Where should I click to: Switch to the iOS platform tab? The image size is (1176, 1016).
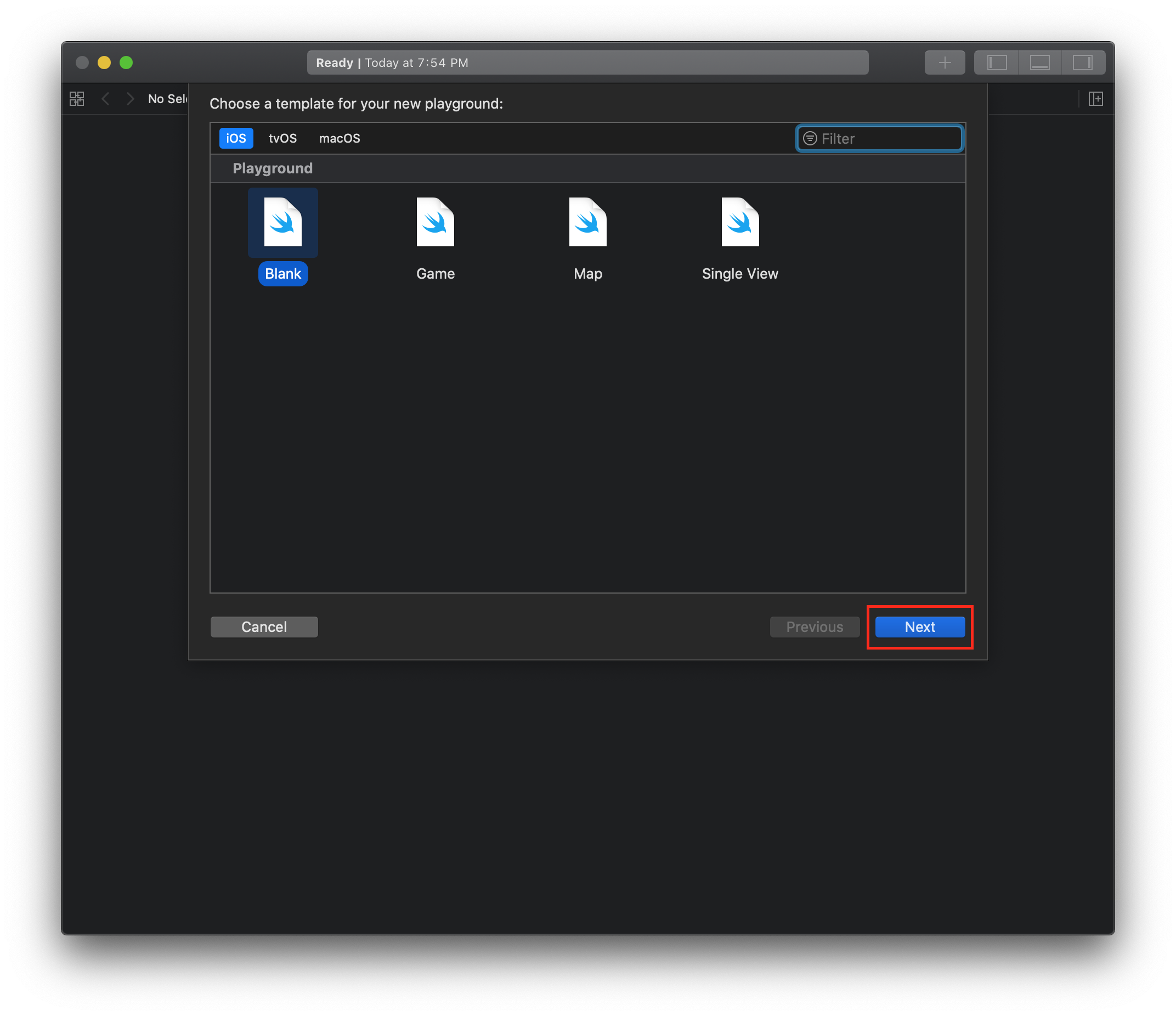point(236,138)
